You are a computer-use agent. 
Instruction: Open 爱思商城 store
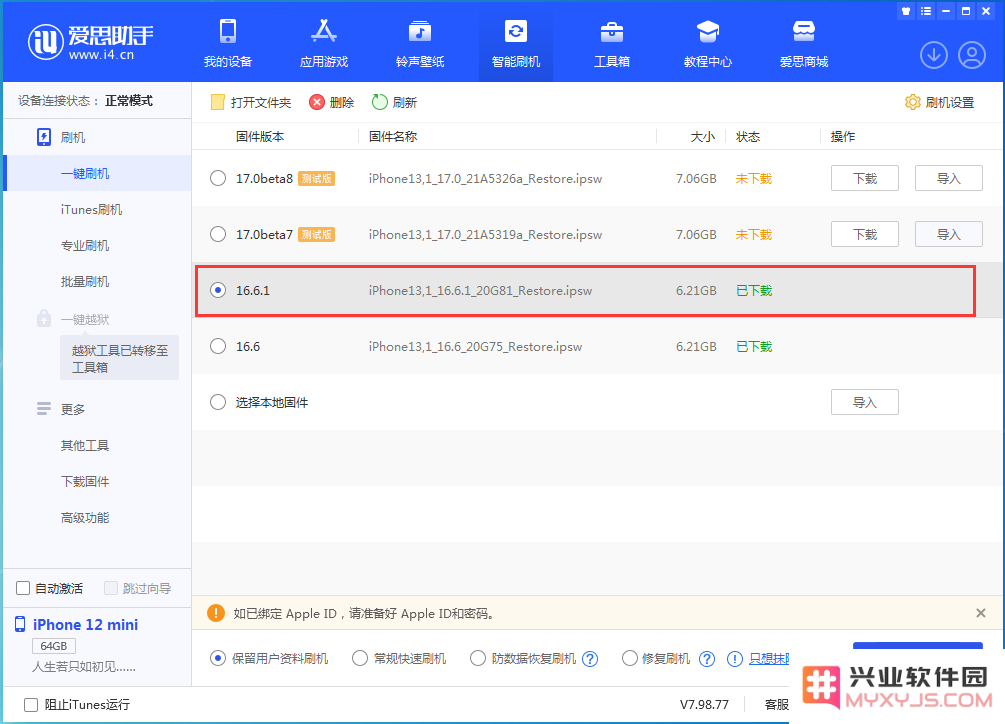click(x=804, y=44)
